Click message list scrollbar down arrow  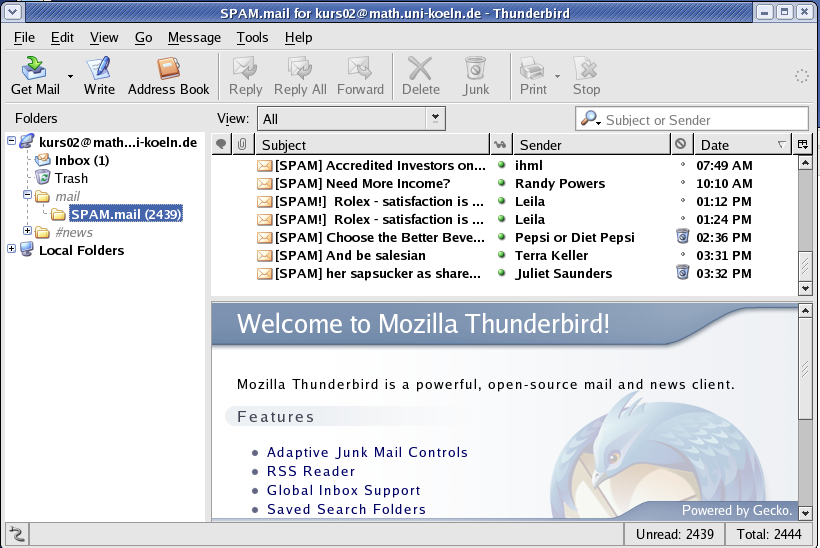coord(805,288)
